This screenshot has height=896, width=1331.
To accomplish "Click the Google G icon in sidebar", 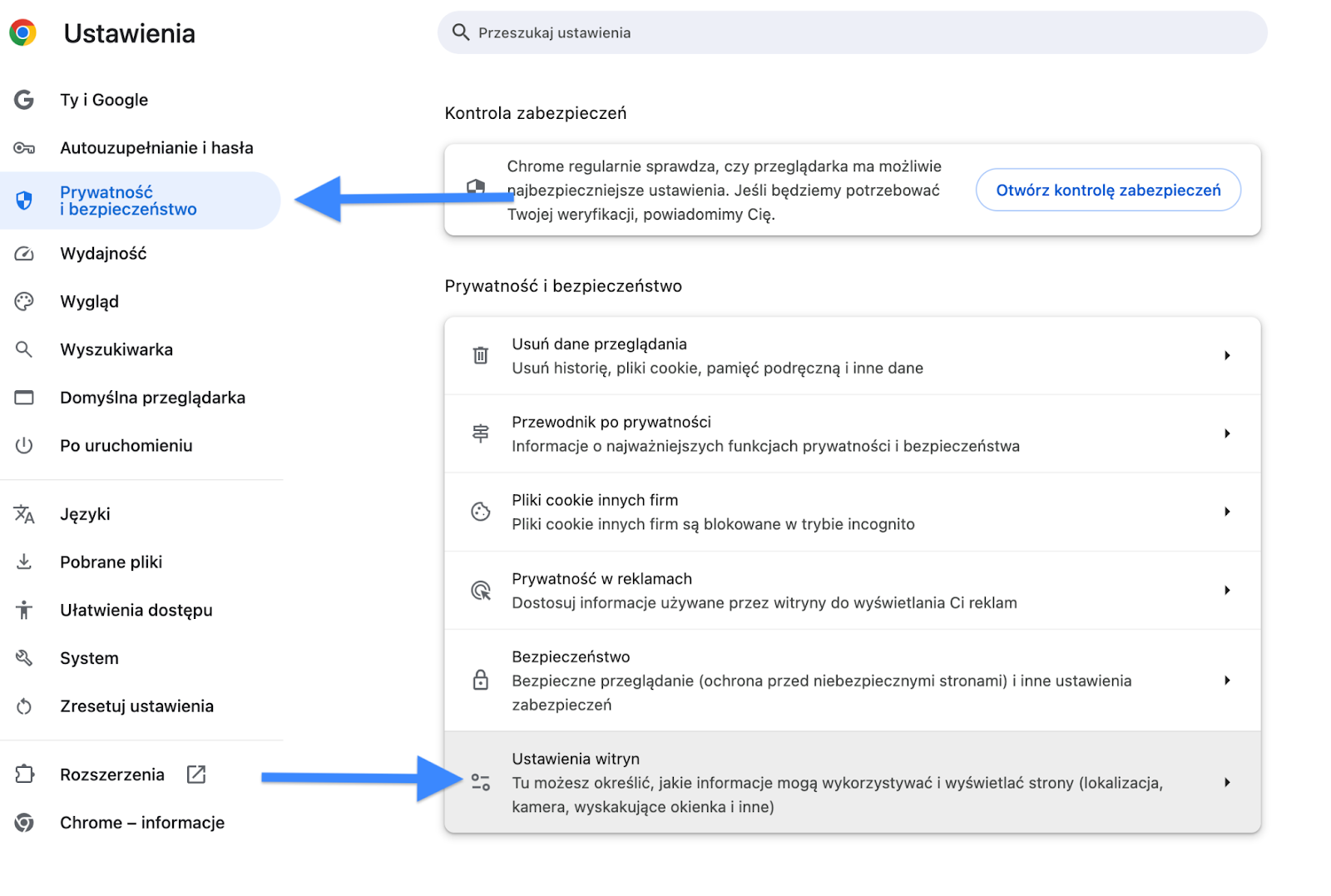I will point(24,100).
